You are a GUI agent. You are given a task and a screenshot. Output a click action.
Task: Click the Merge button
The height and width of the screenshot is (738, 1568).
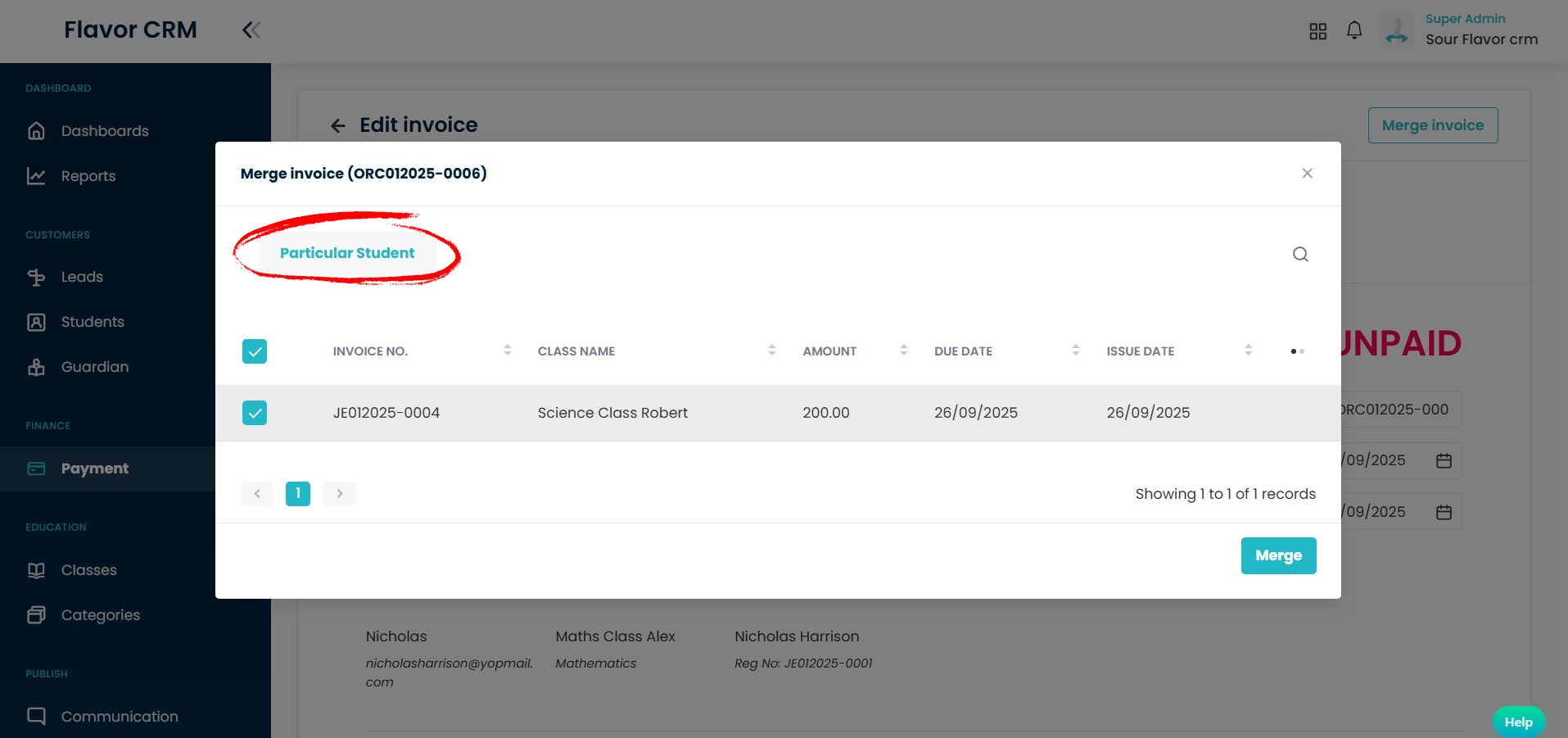(1278, 555)
